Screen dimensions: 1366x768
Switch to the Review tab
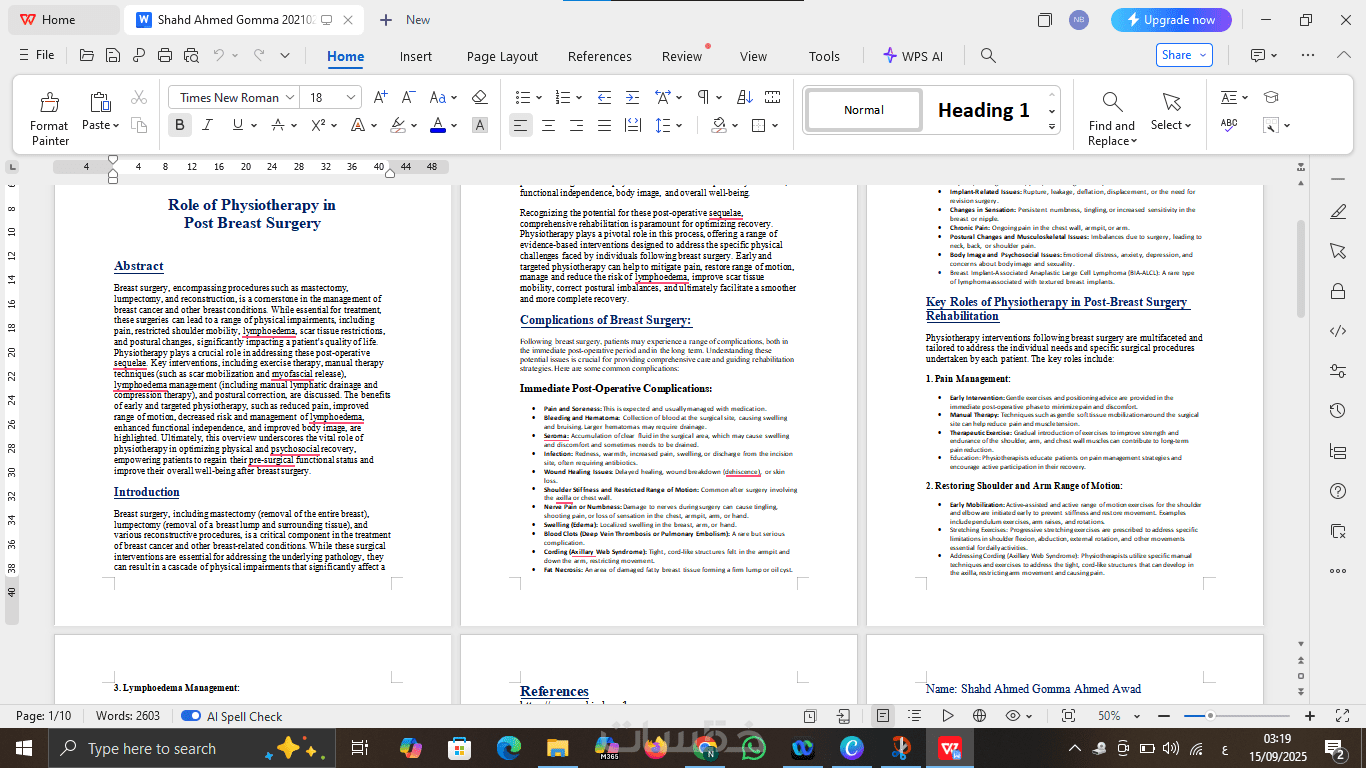[682, 56]
